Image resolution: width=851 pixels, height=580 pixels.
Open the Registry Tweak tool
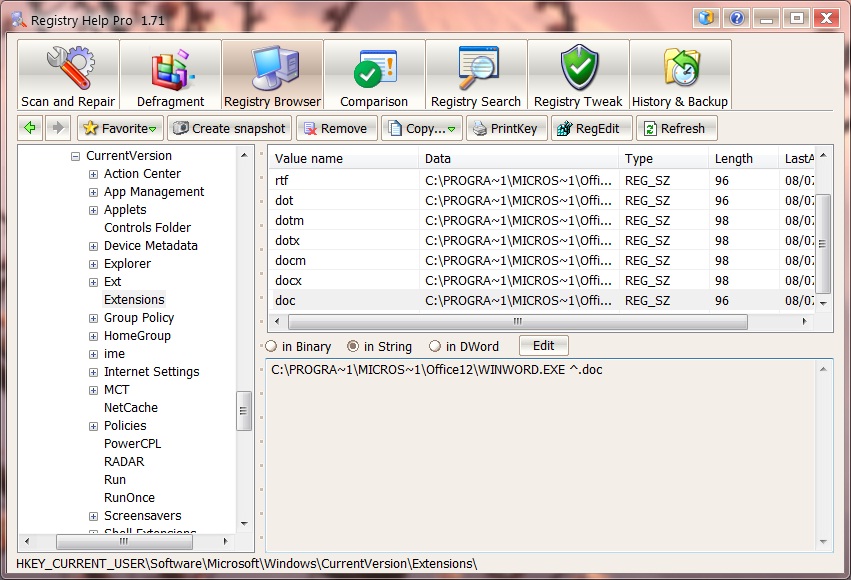click(x=578, y=76)
